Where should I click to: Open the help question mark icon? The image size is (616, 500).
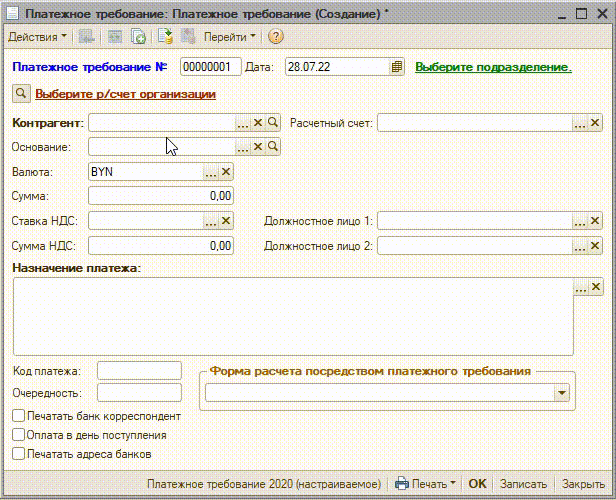pos(276,36)
